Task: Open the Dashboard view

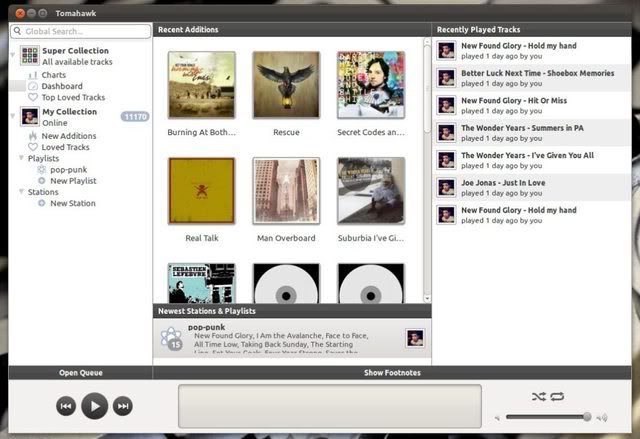Action: click(62, 86)
